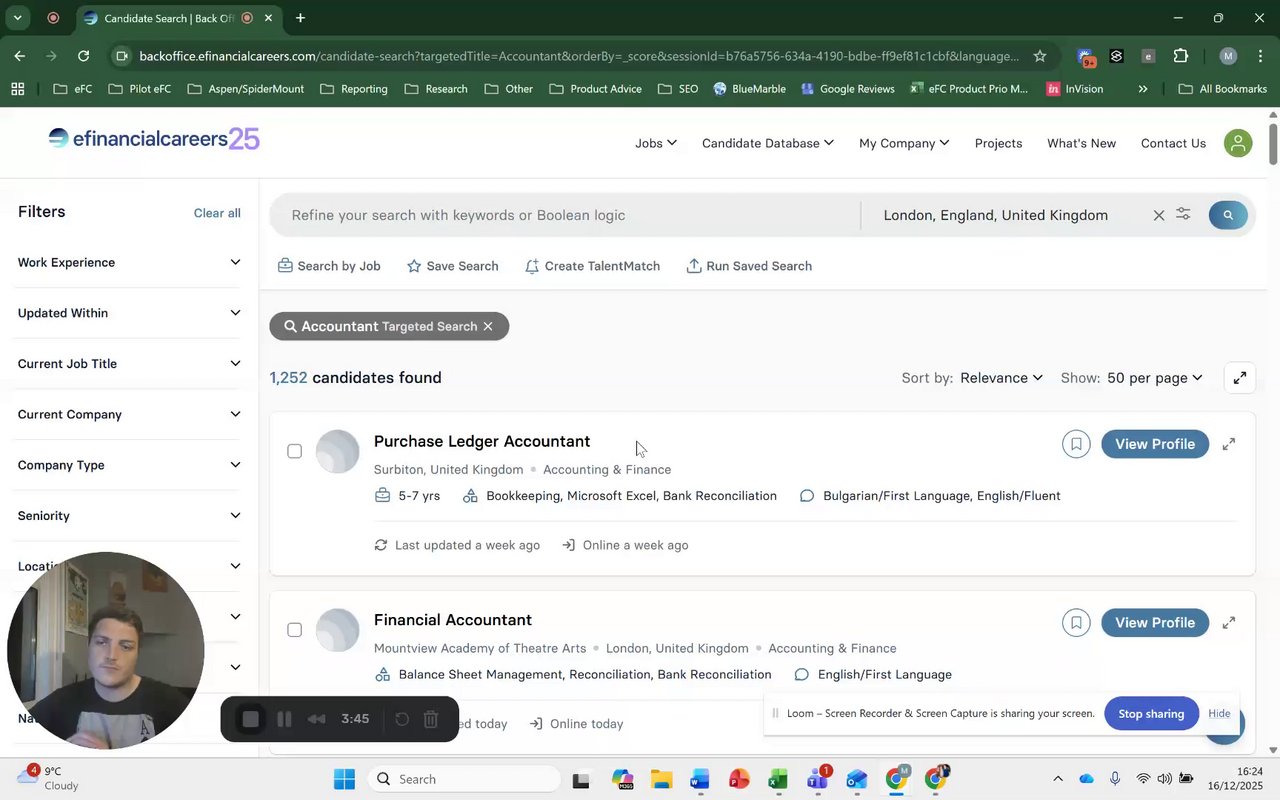The image size is (1280, 800).
Task: View Profile of Purchase Ledger Accountant
Action: 1155,444
